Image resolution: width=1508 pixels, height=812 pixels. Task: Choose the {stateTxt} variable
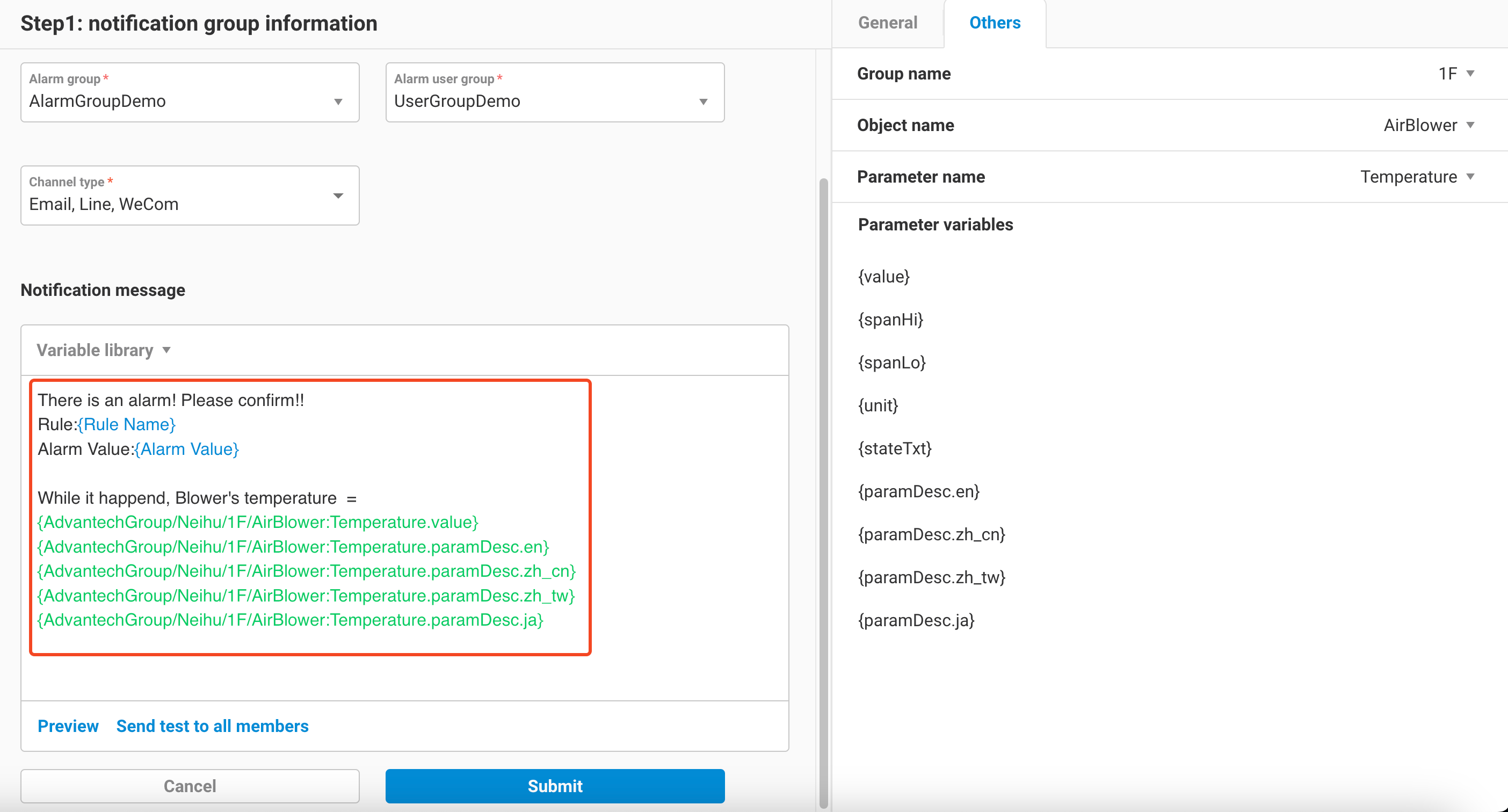pos(895,448)
